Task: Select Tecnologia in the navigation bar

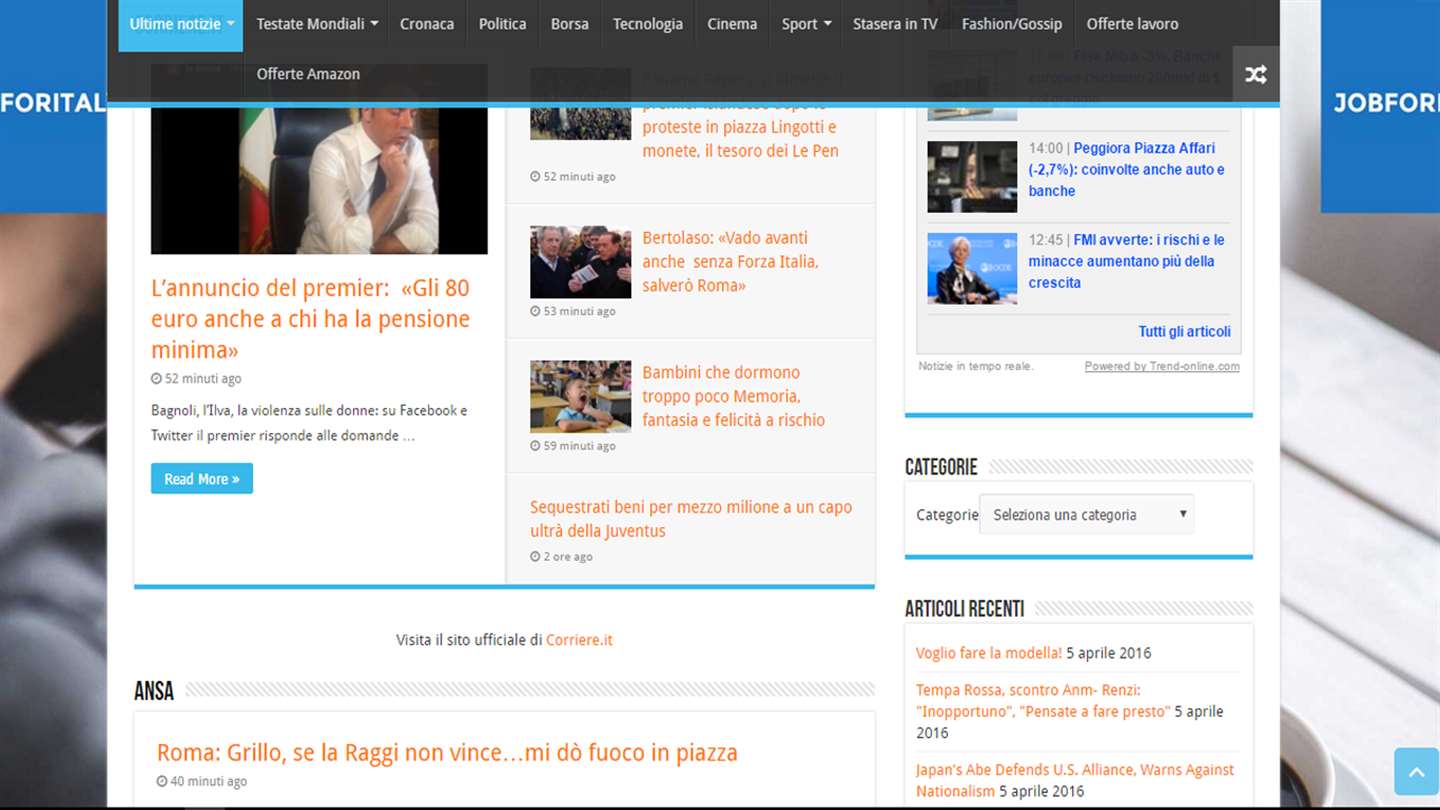Action: click(648, 24)
